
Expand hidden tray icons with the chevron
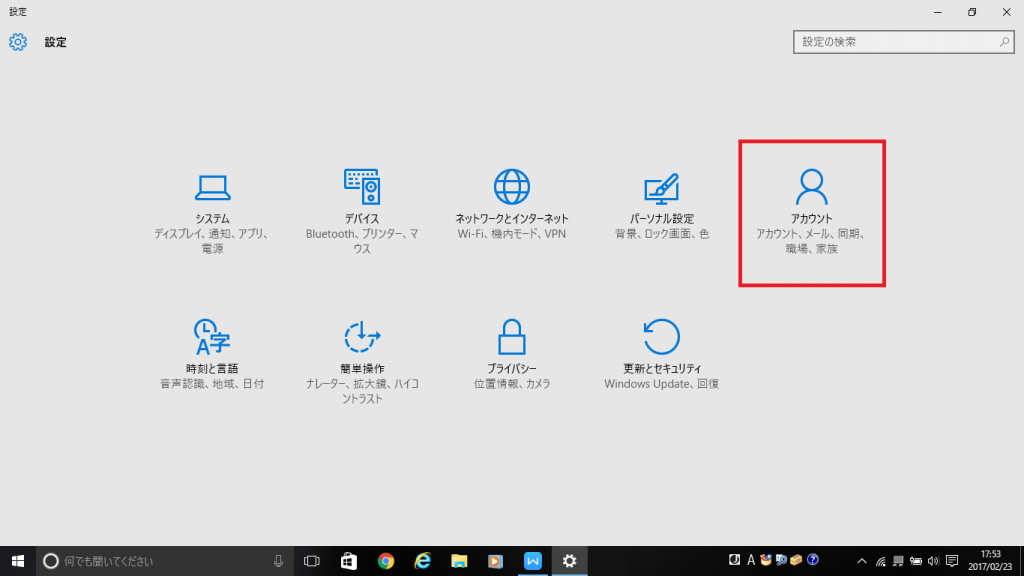tap(860, 562)
